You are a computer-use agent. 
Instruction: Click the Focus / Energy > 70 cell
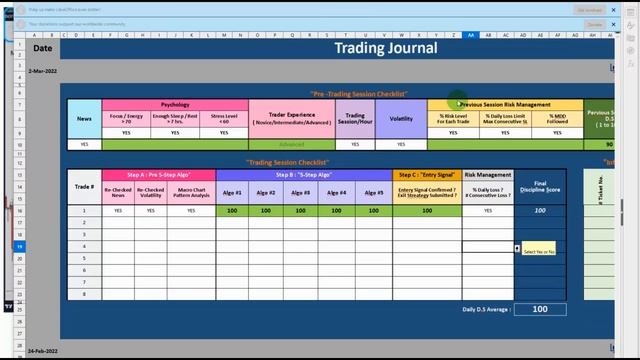(126, 119)
